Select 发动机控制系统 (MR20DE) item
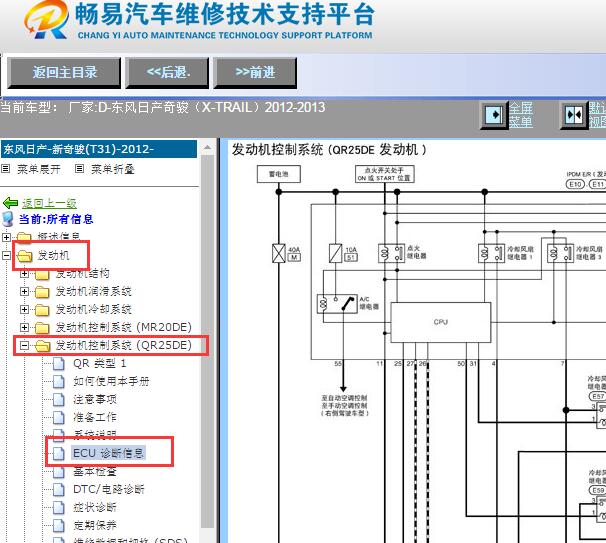 pos(124,327)
